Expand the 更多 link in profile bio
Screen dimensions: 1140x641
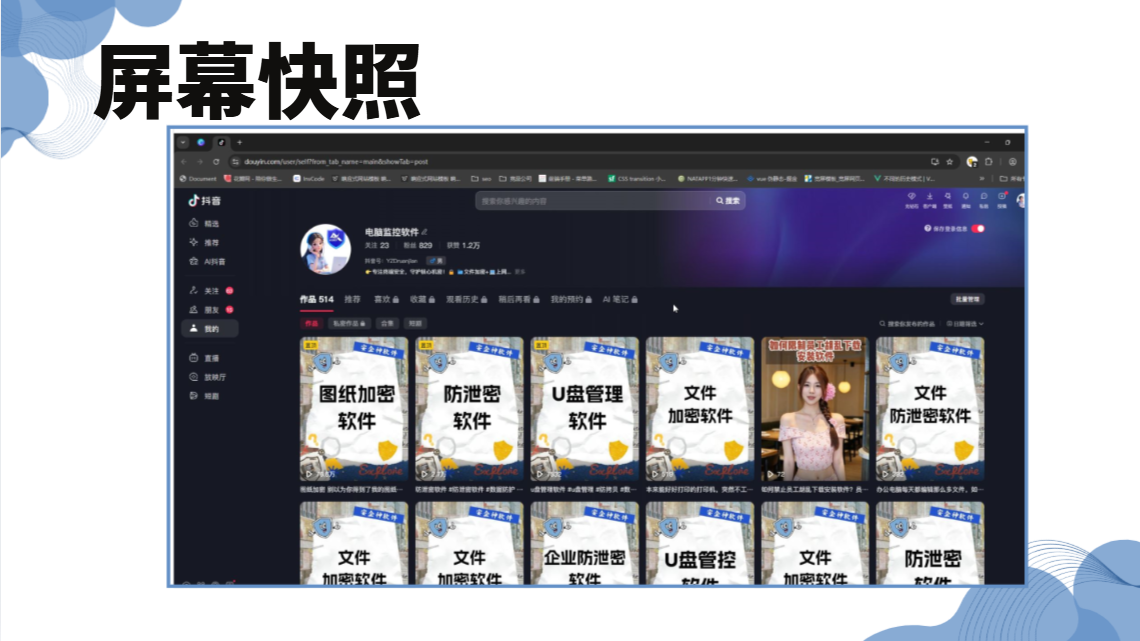click(x=520, y=272)
